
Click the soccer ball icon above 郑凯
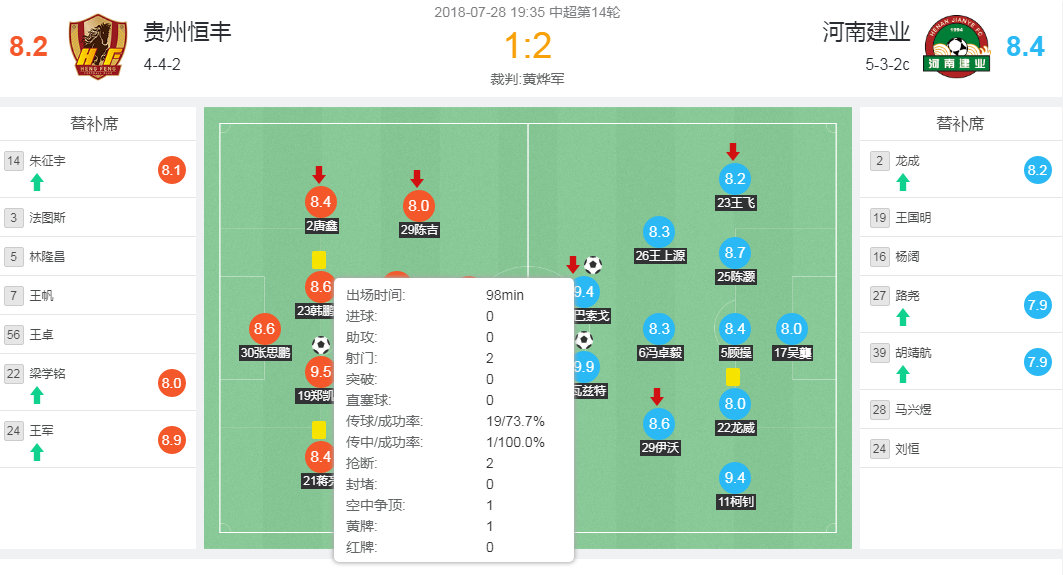pos(320,345)
